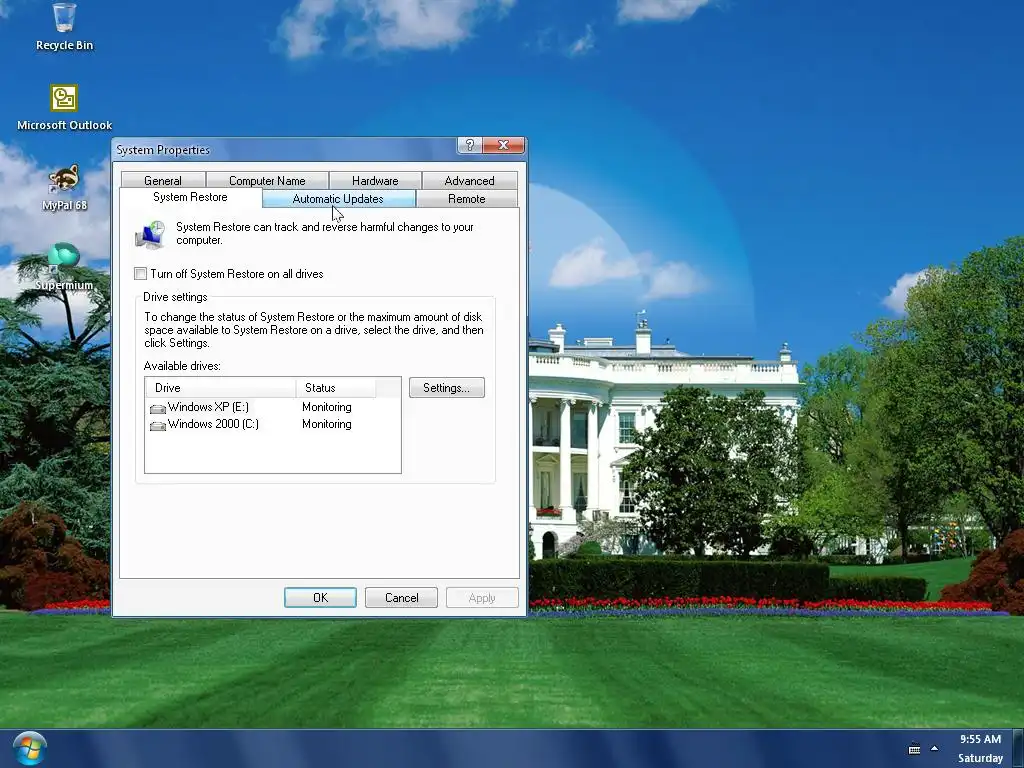Click the Cancel button
This screenshot has width=1024, height=768.
click(x=401, y=598)
